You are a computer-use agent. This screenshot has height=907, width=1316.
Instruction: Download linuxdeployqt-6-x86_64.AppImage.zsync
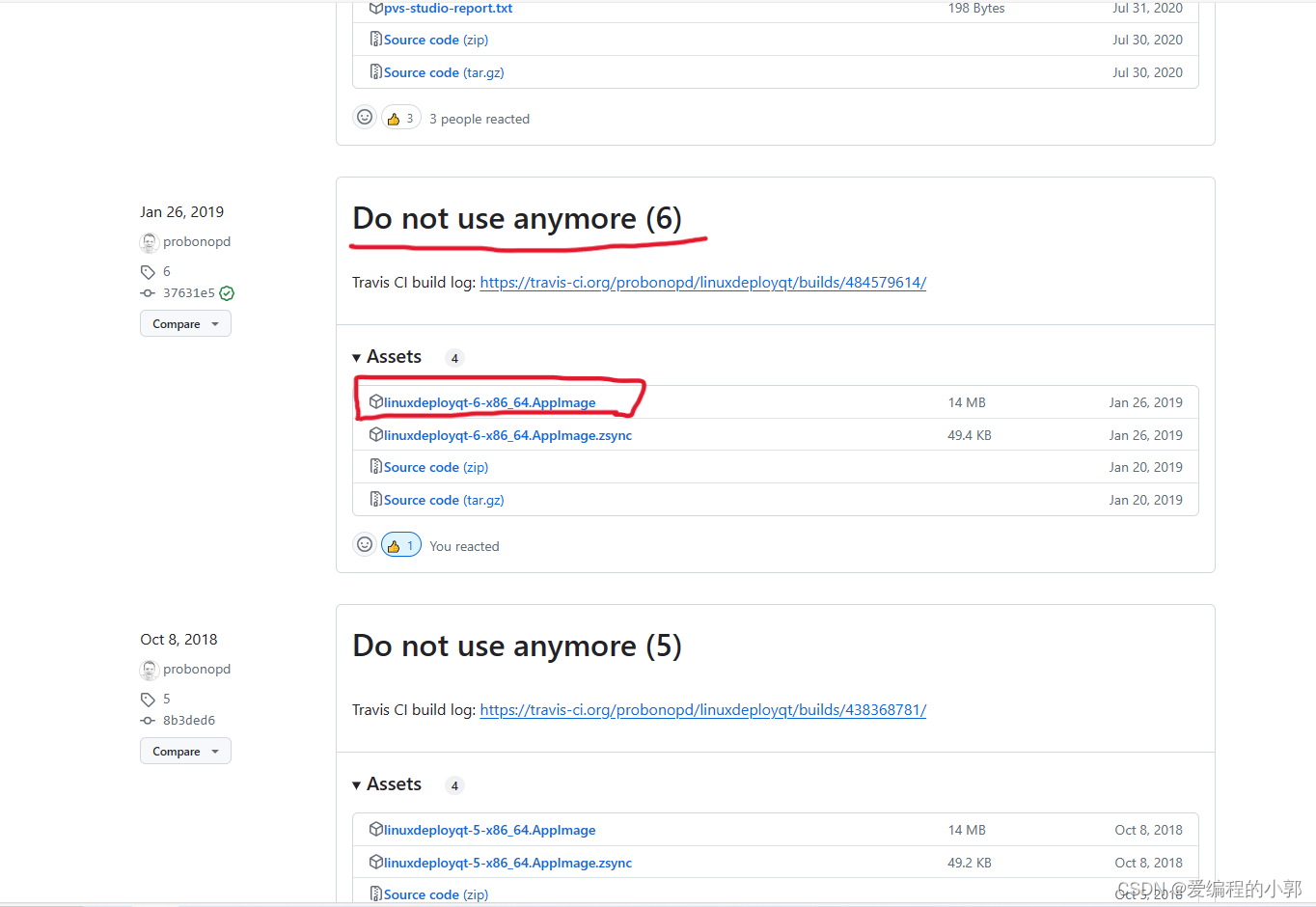pyautogui.click(x=507, y=435)
